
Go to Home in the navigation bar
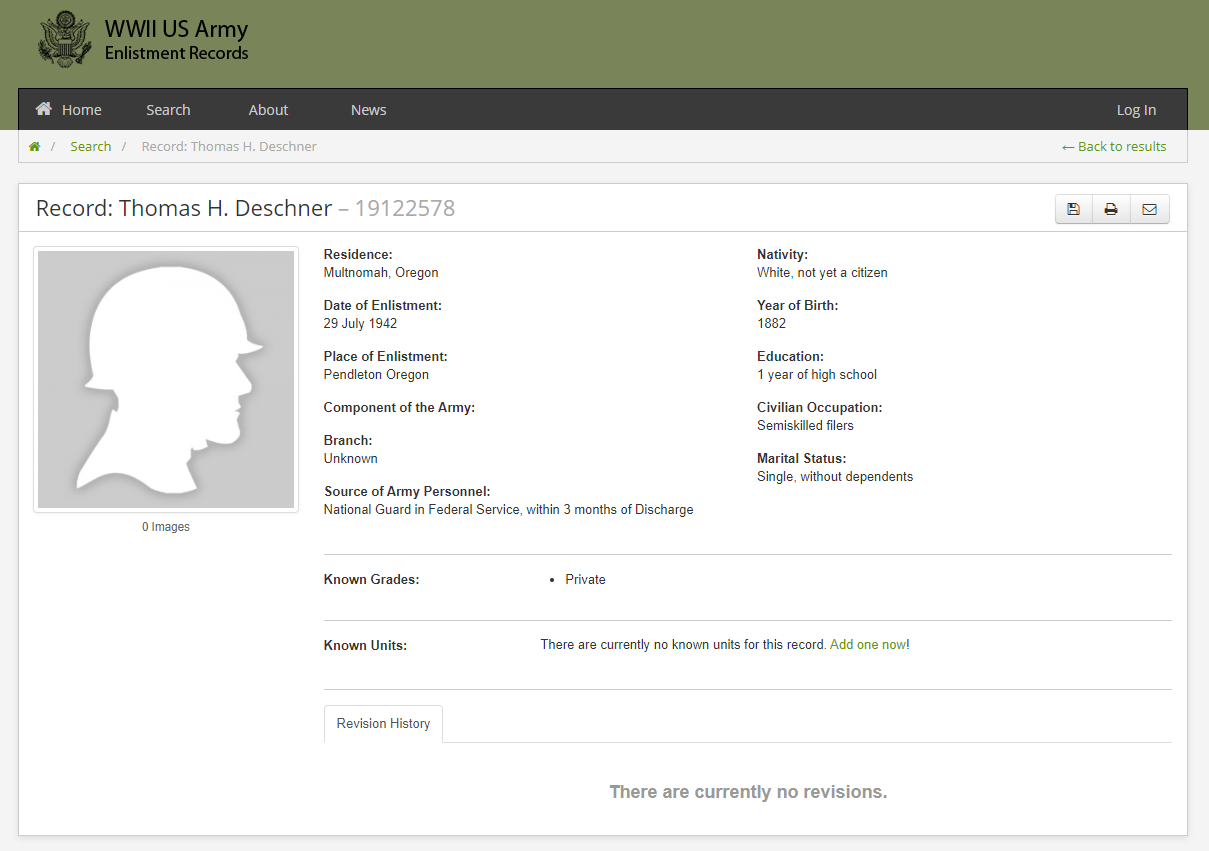point(69,110)
